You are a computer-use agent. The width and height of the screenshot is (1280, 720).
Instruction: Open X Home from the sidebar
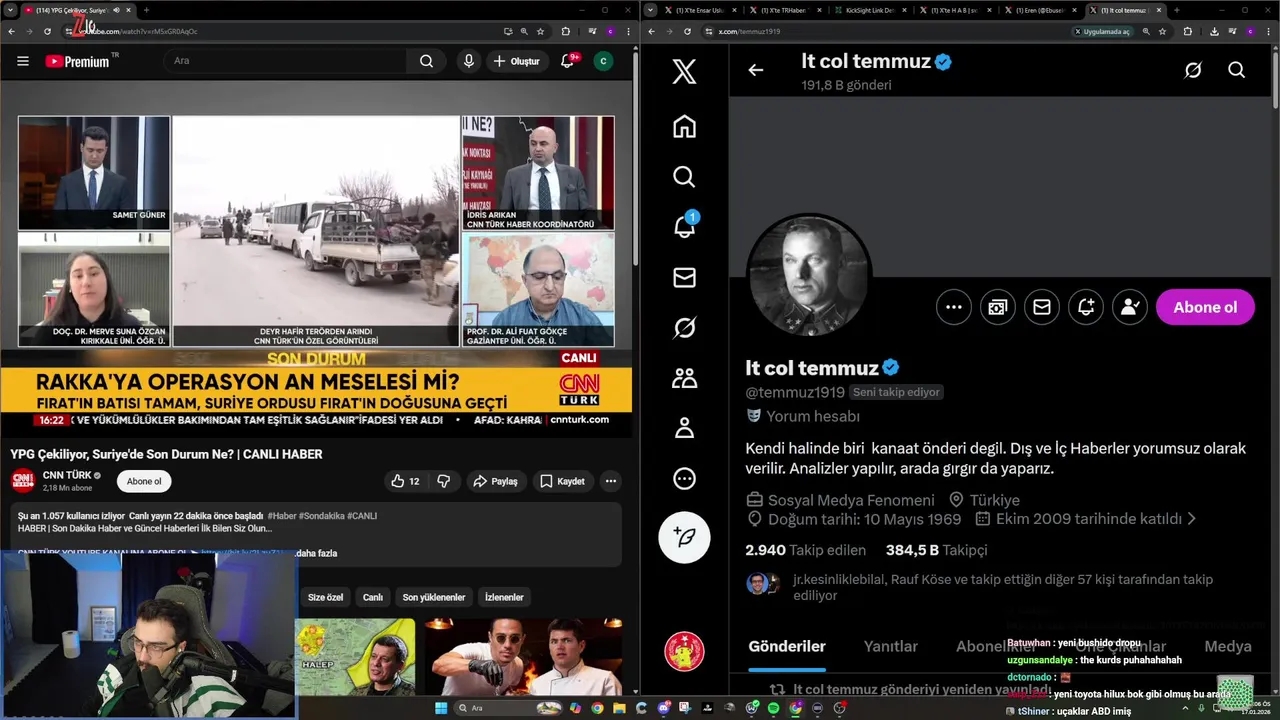pyautogui.click(x=684, y=127)
